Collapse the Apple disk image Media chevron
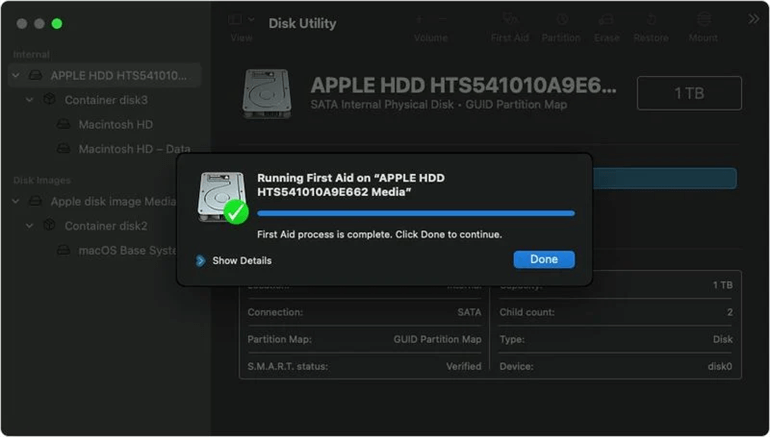 pos(16,201)
